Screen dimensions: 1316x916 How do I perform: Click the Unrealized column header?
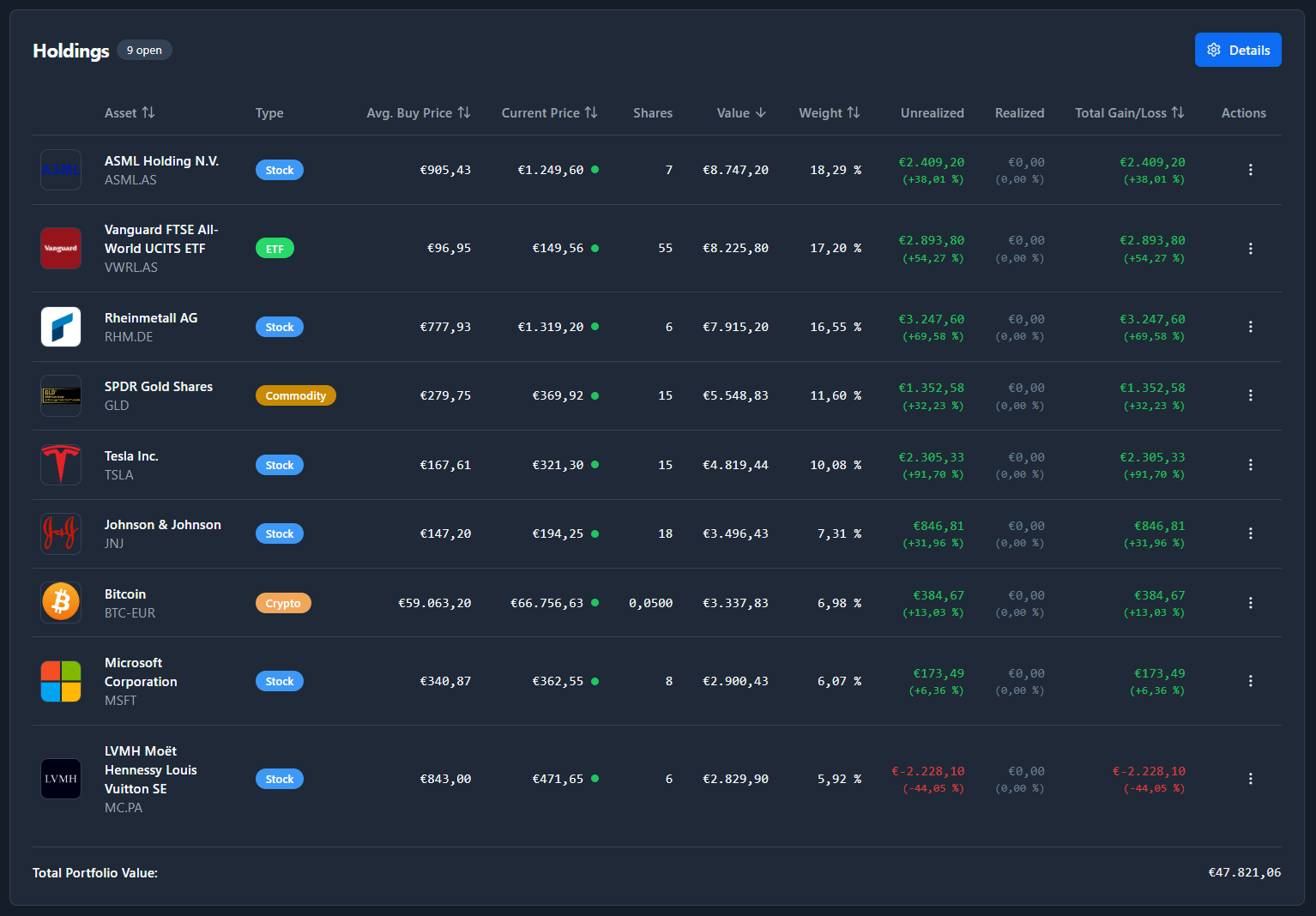point(933,112)
